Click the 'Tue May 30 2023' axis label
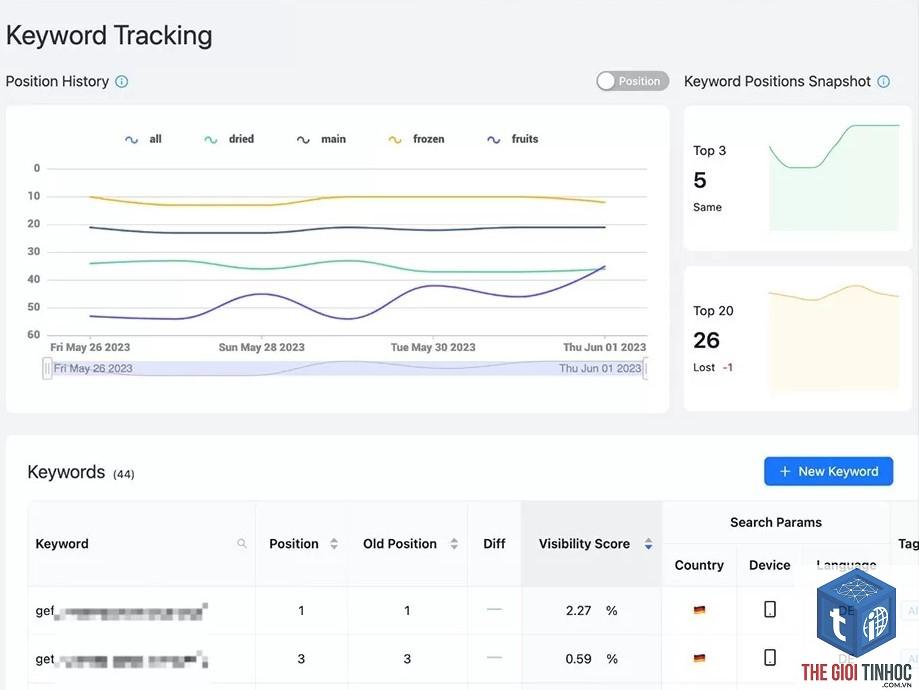This screenshot has height=690, width=919. [x=433, y=347]
